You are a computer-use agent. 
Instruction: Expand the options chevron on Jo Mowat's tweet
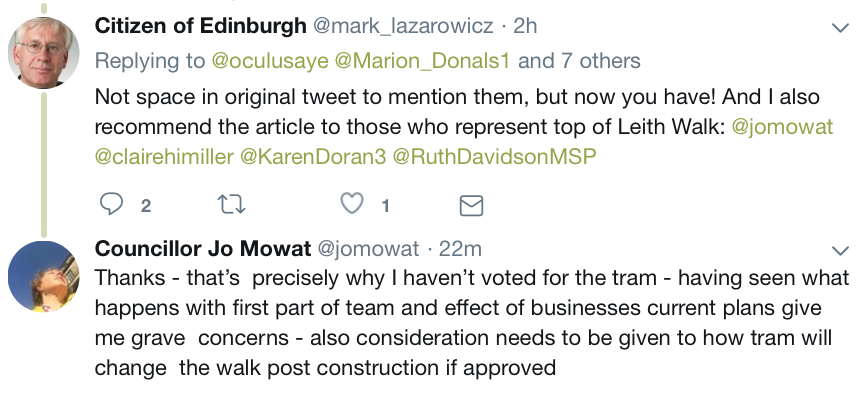coord(840,251)
